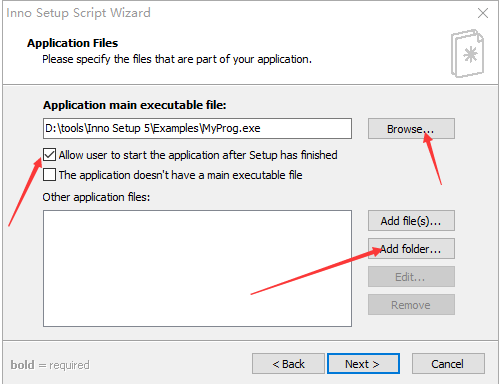This screenshot has height=384, width=499.
Task: Toggle Allow user to start application checkbox
Action: click(49, 155)
